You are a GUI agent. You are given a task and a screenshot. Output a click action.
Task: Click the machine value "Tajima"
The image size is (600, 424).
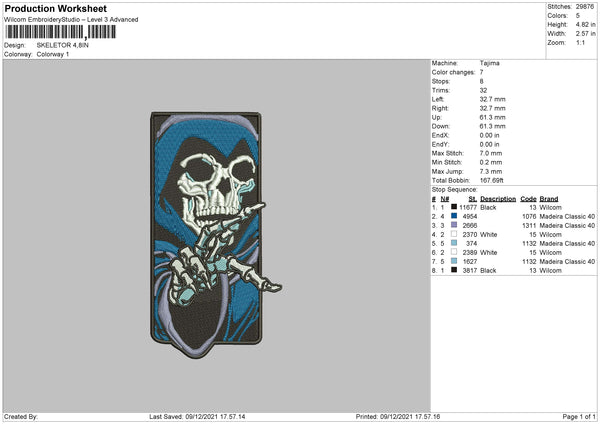(x=489, y=63)
